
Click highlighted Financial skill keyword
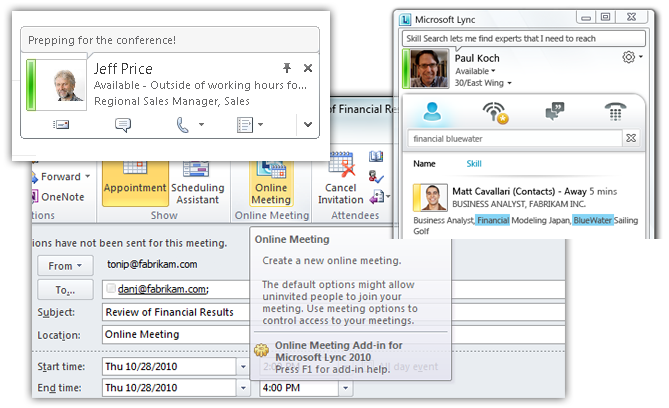pos(493,220)
